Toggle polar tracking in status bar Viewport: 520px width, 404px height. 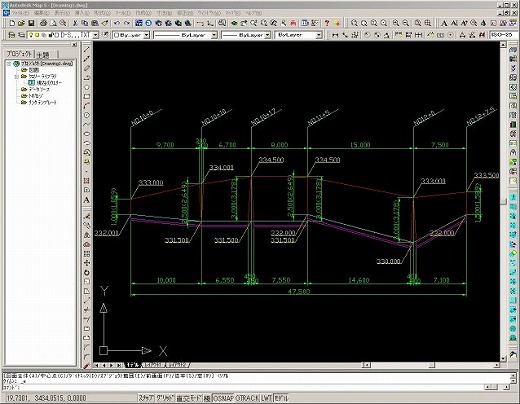207,398
